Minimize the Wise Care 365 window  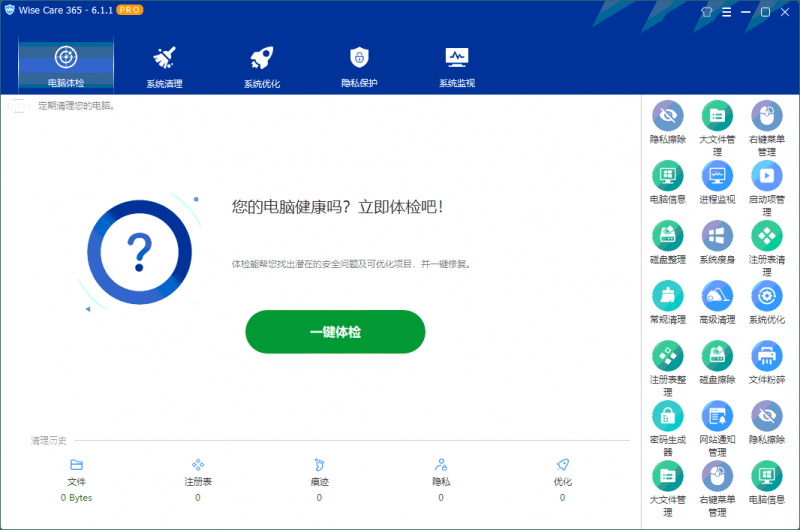[746, 12]
